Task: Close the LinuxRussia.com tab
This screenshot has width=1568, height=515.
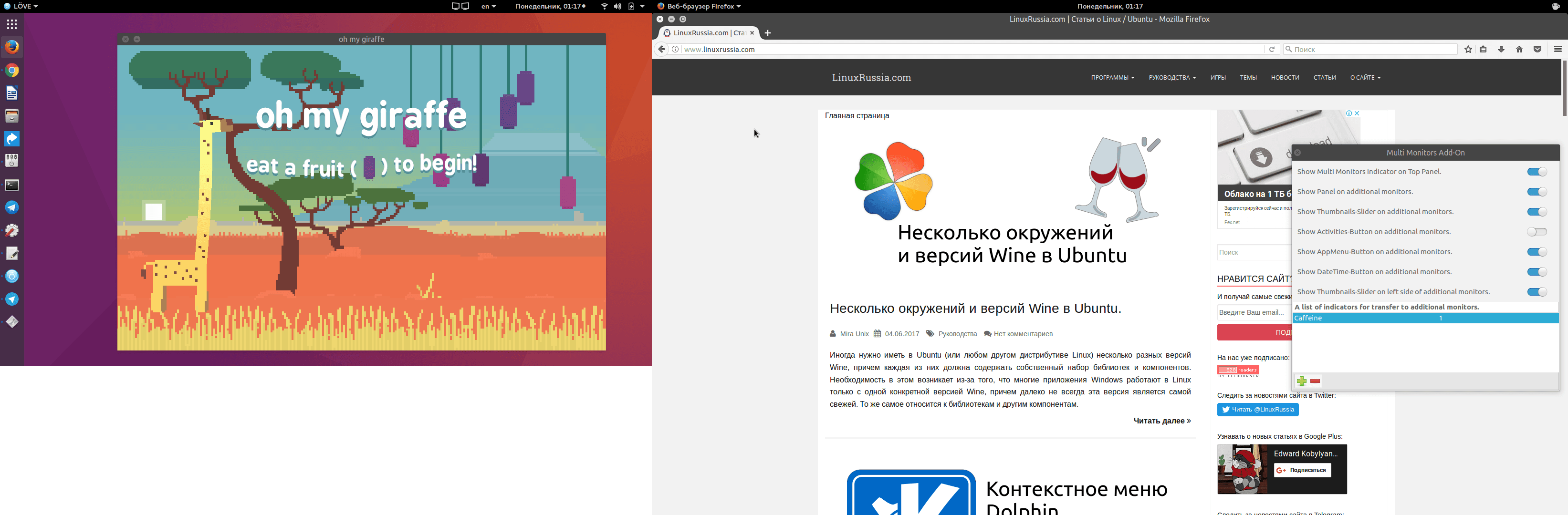Action: click(753, 33)
